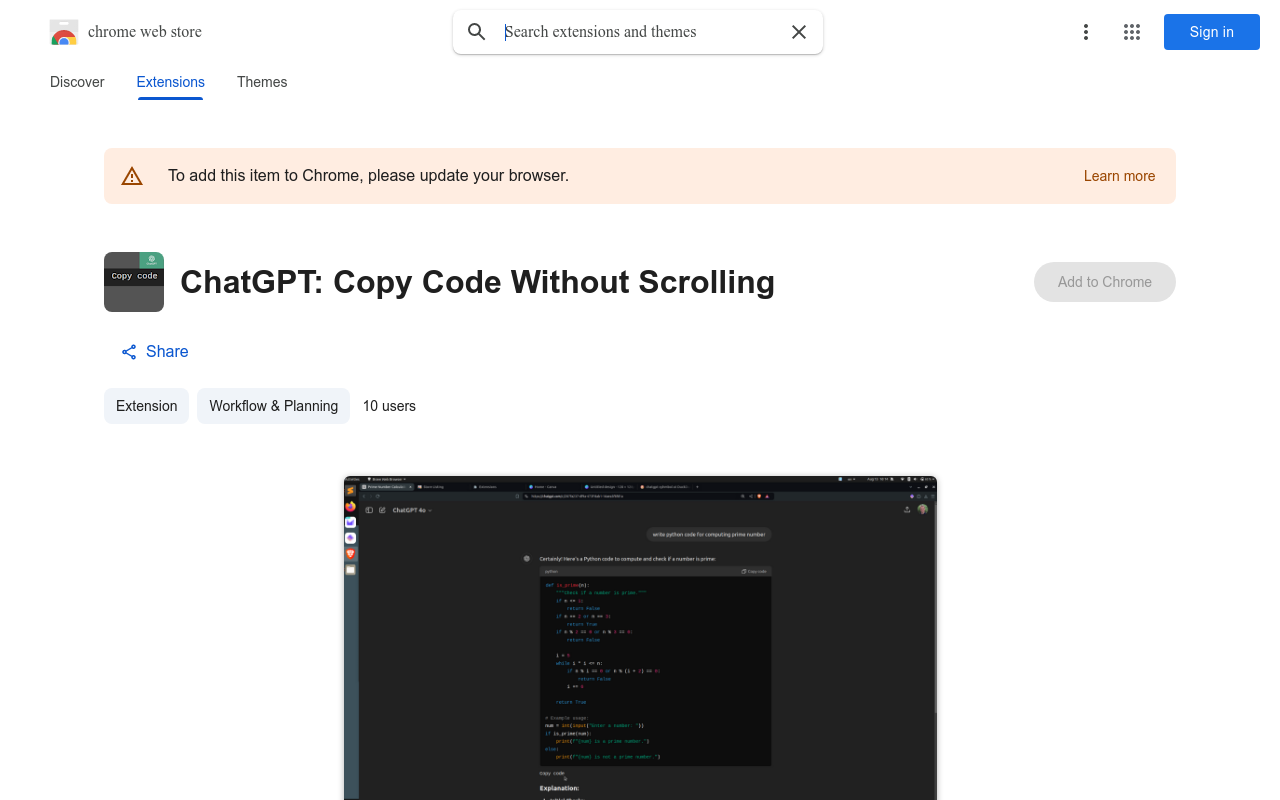Focus the Search extensions and themes field
The width and height of the screenshot is (1280, 800).
(x=640, y=32)
